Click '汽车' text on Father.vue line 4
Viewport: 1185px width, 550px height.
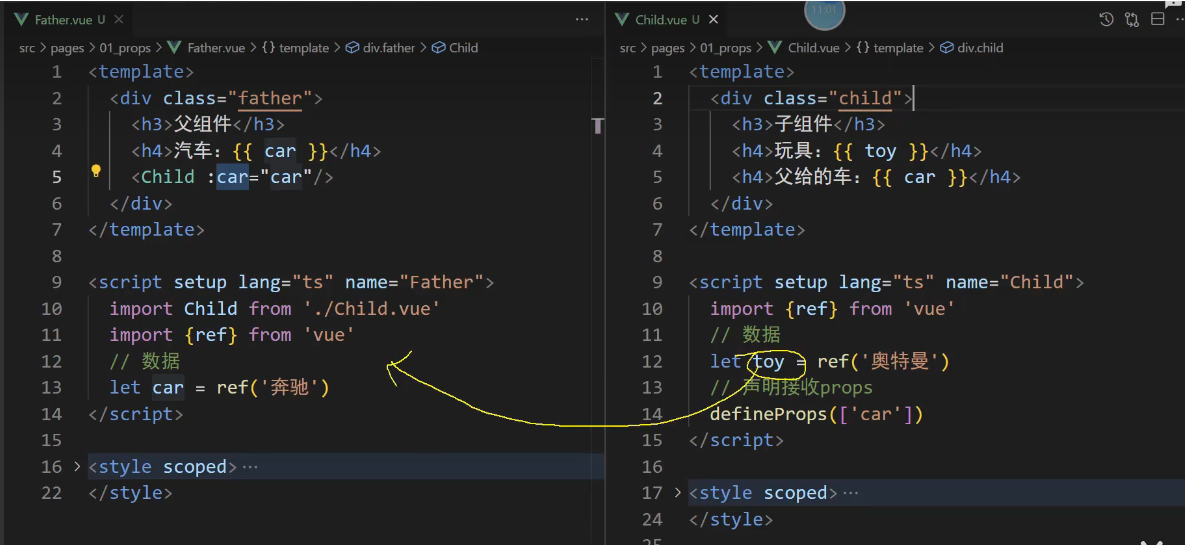click(x=195, y=151)
